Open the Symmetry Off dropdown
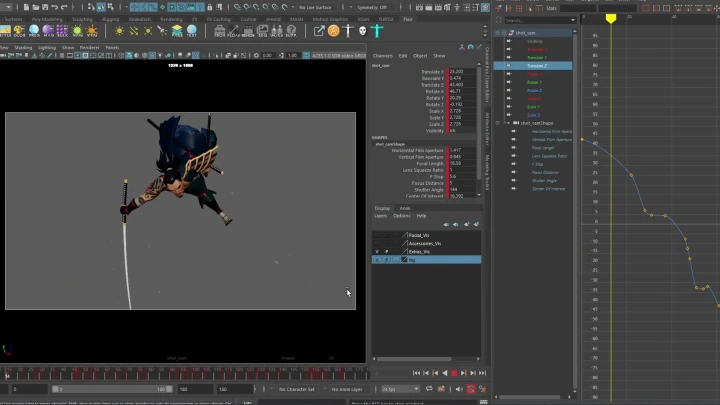 372,7
